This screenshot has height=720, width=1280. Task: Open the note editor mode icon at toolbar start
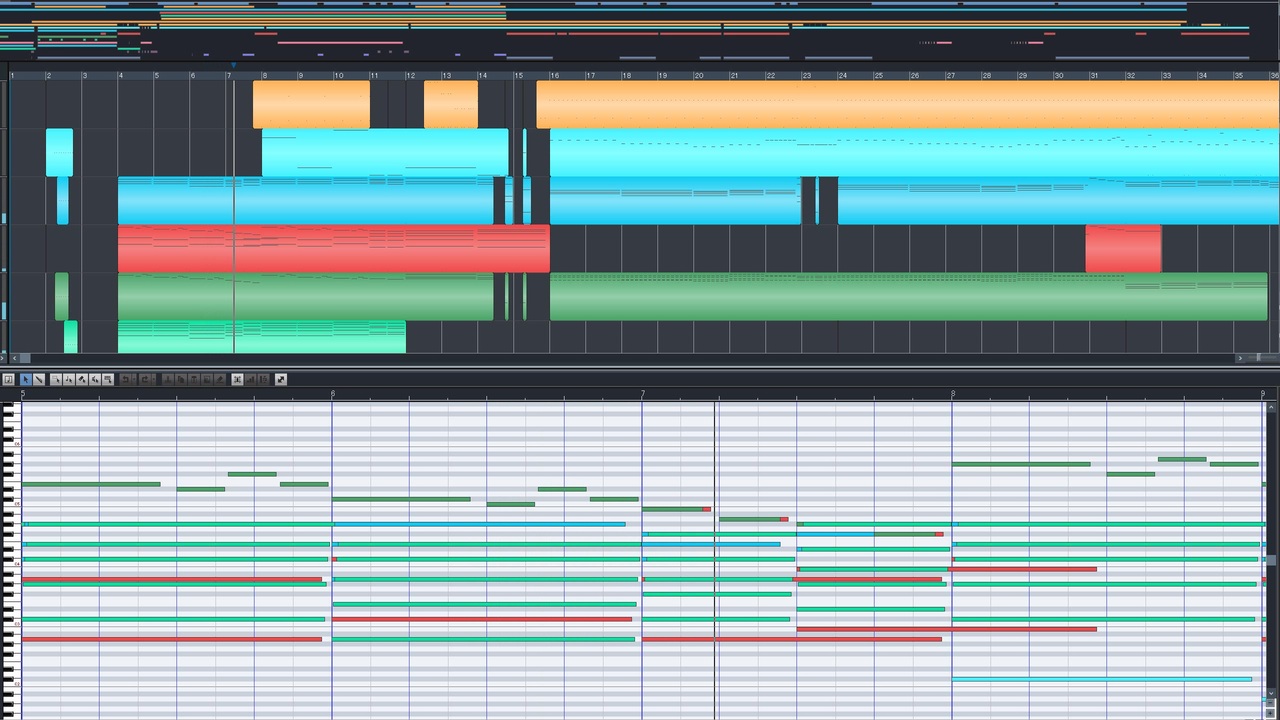tap(9, 380)
